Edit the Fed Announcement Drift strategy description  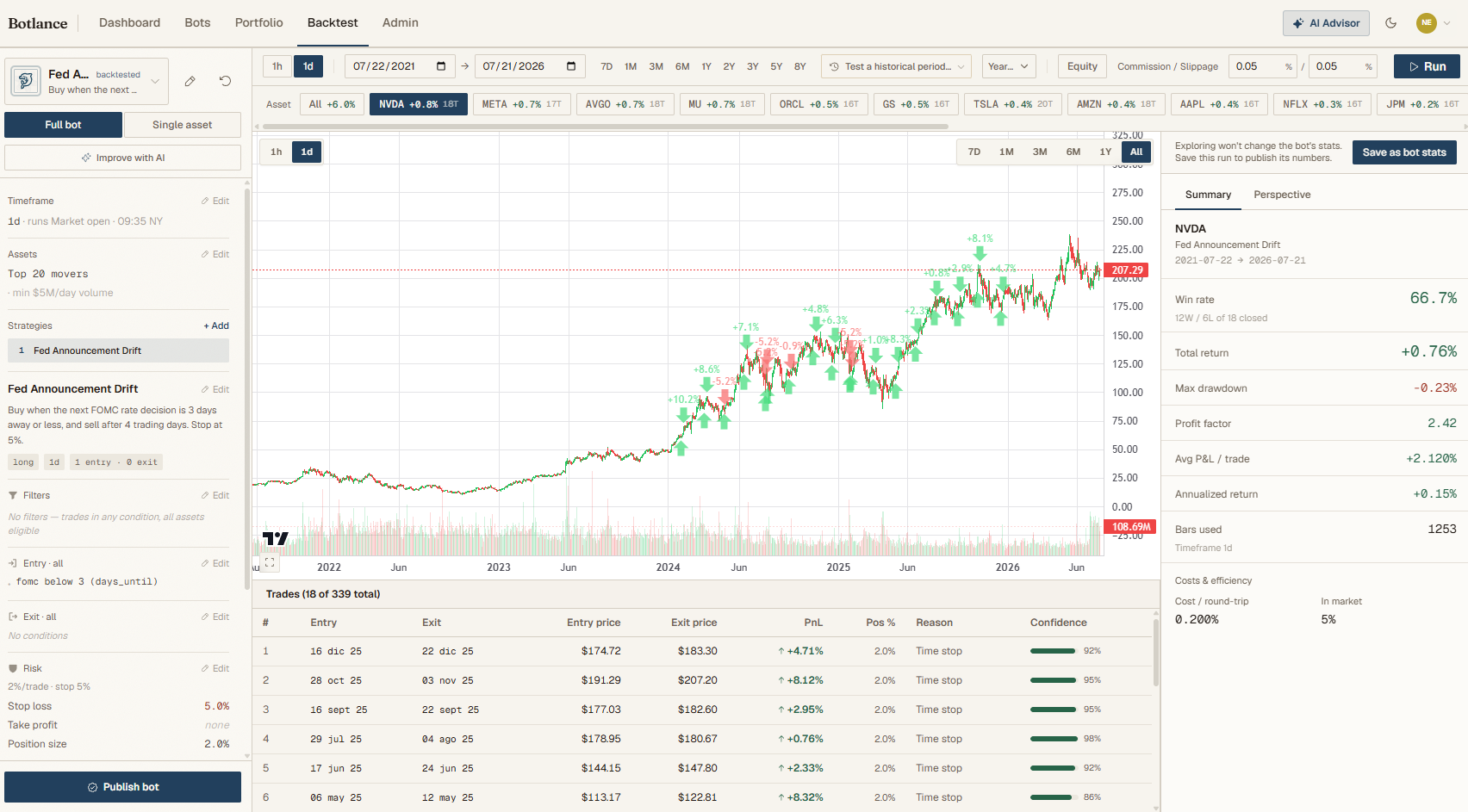point(215,389)
